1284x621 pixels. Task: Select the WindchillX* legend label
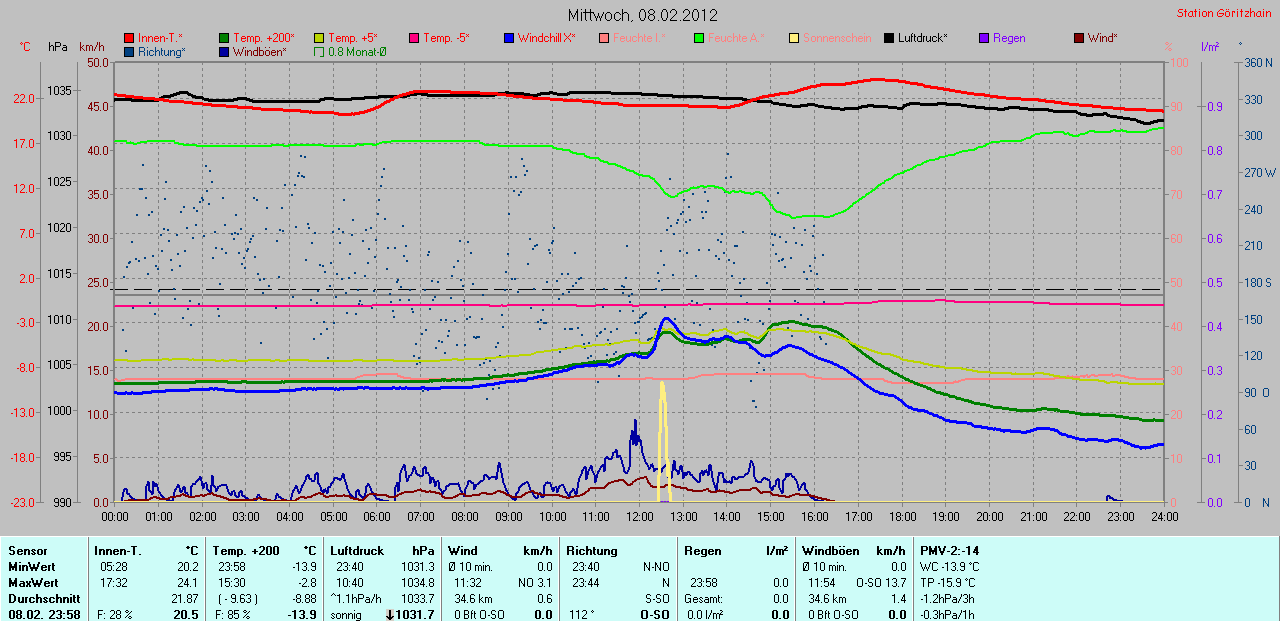546,38
